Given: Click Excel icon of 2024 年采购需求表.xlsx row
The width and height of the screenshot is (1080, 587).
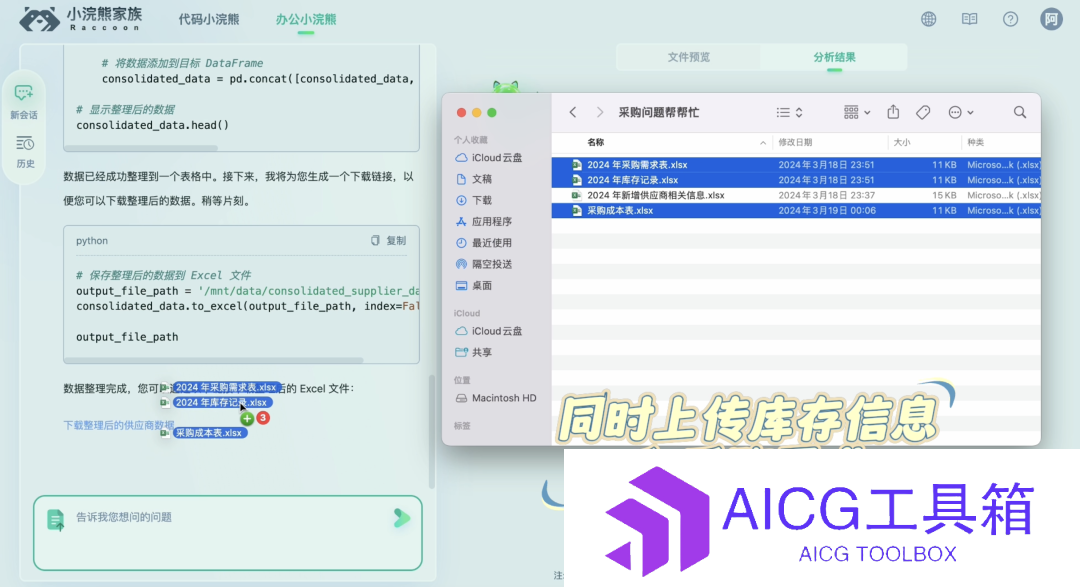Looking at the screenshot, I should 577,165.
